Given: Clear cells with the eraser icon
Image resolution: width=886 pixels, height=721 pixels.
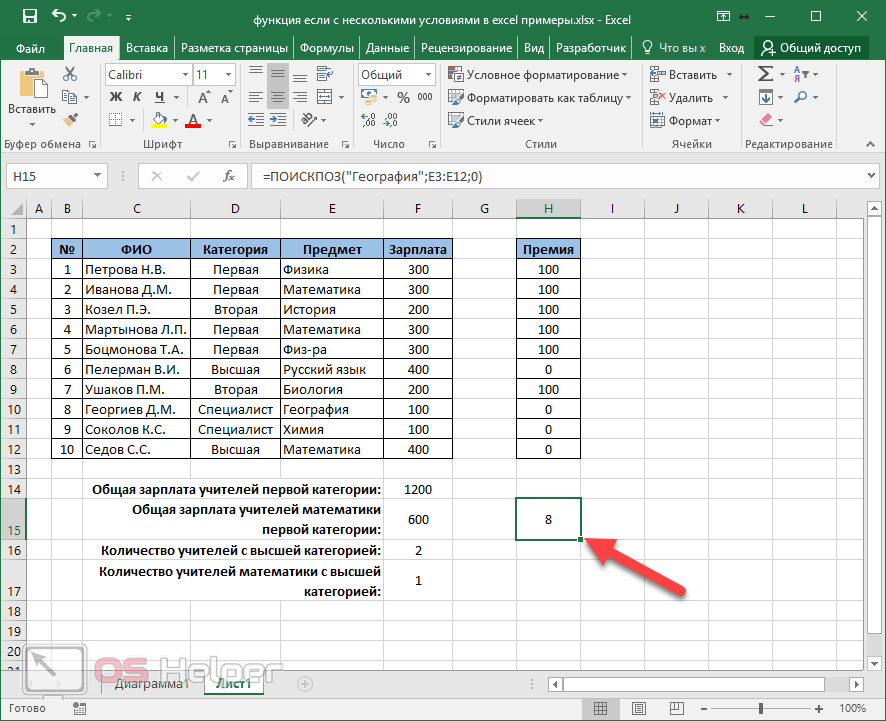Looking at the screenshot, I should [766, 120].
